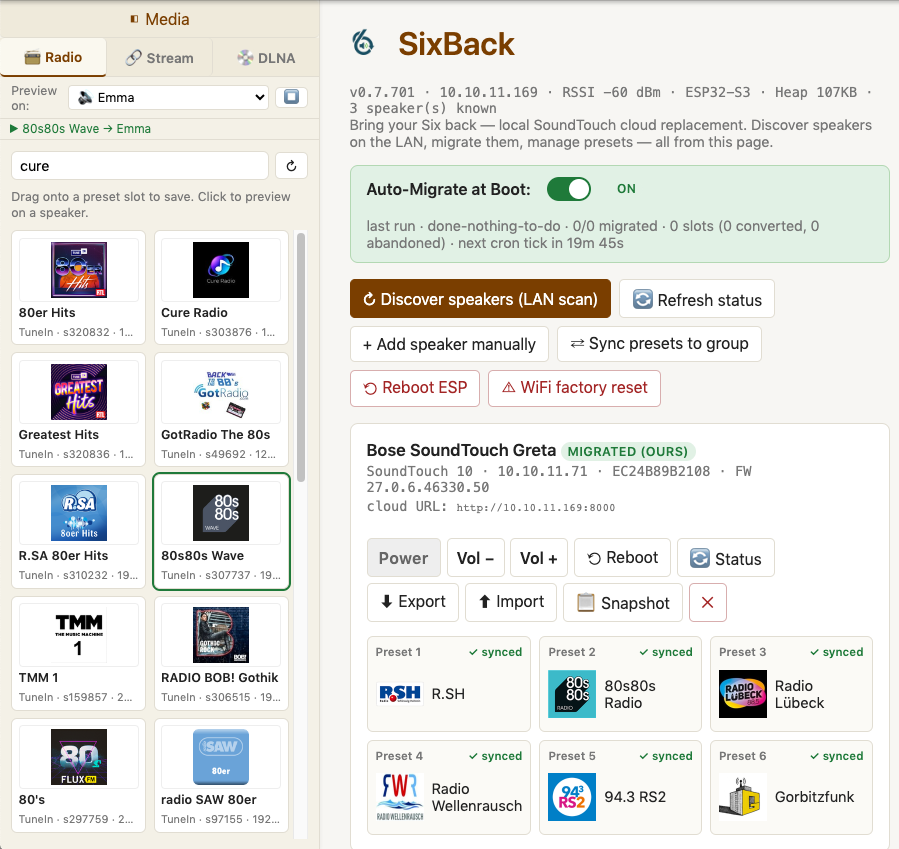Toggle Auto-Migrate at Boot switch
Image resolution: width=899 pixels, height=849 pixels.
pos(569,189)
